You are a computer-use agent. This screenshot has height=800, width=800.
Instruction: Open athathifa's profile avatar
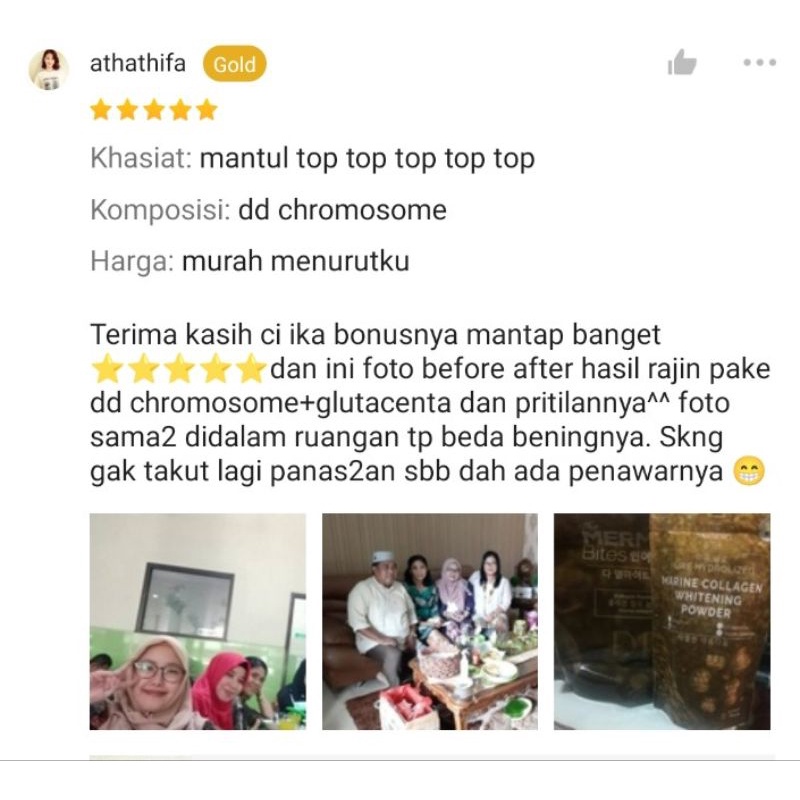49,69
